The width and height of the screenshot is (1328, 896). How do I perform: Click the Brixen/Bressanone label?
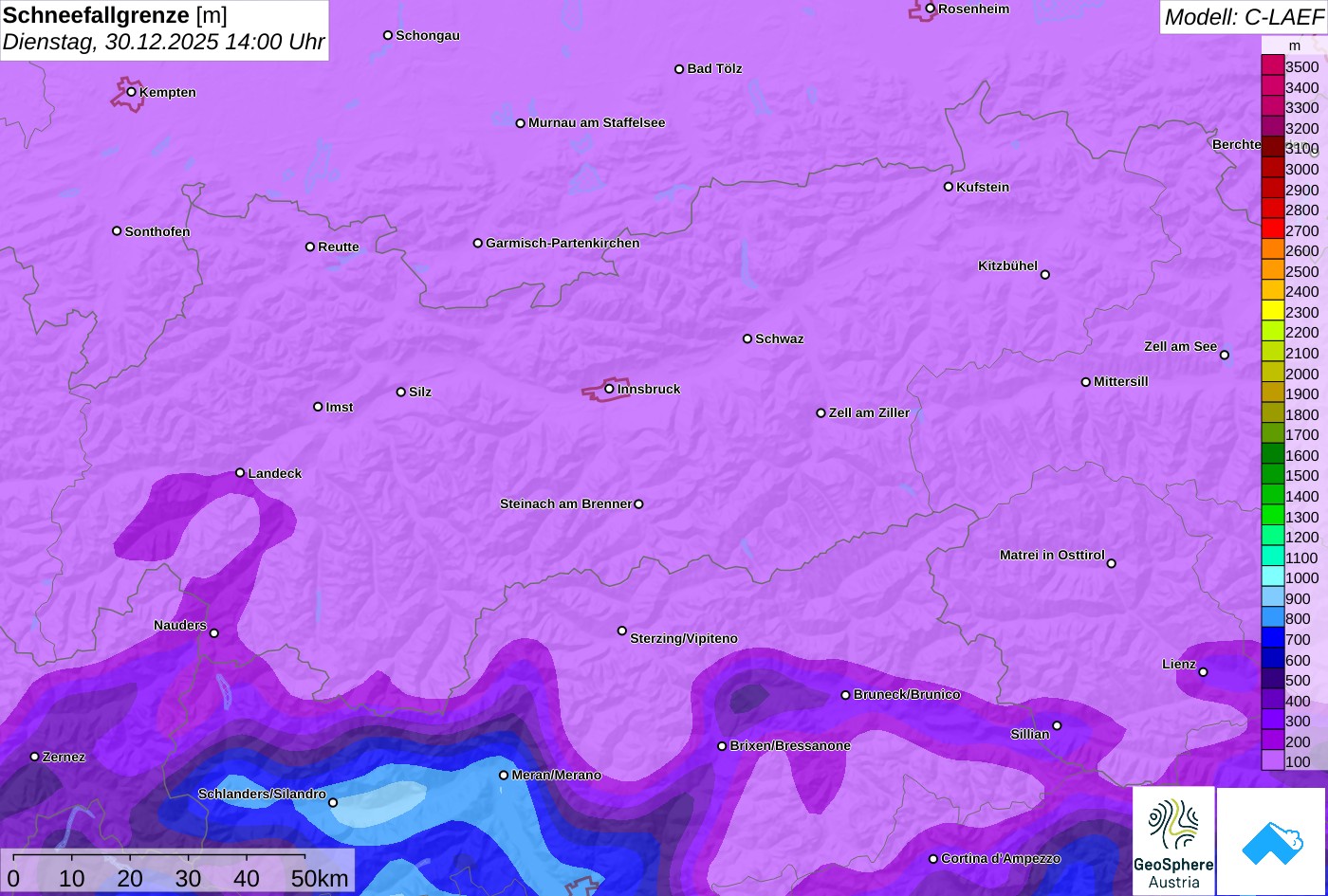pos(790,745)
